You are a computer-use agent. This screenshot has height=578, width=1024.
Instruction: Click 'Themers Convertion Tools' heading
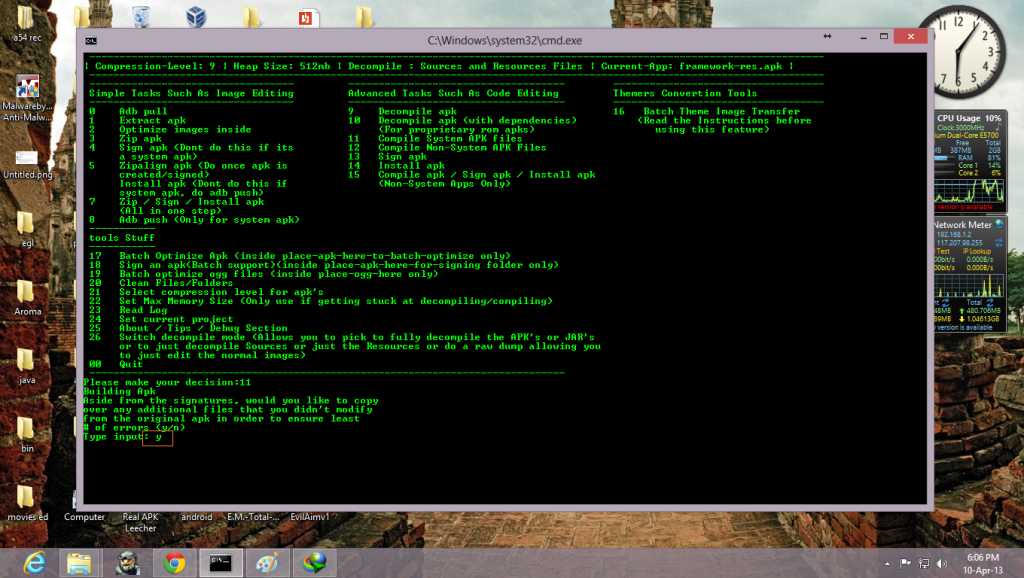click(685, 93)
